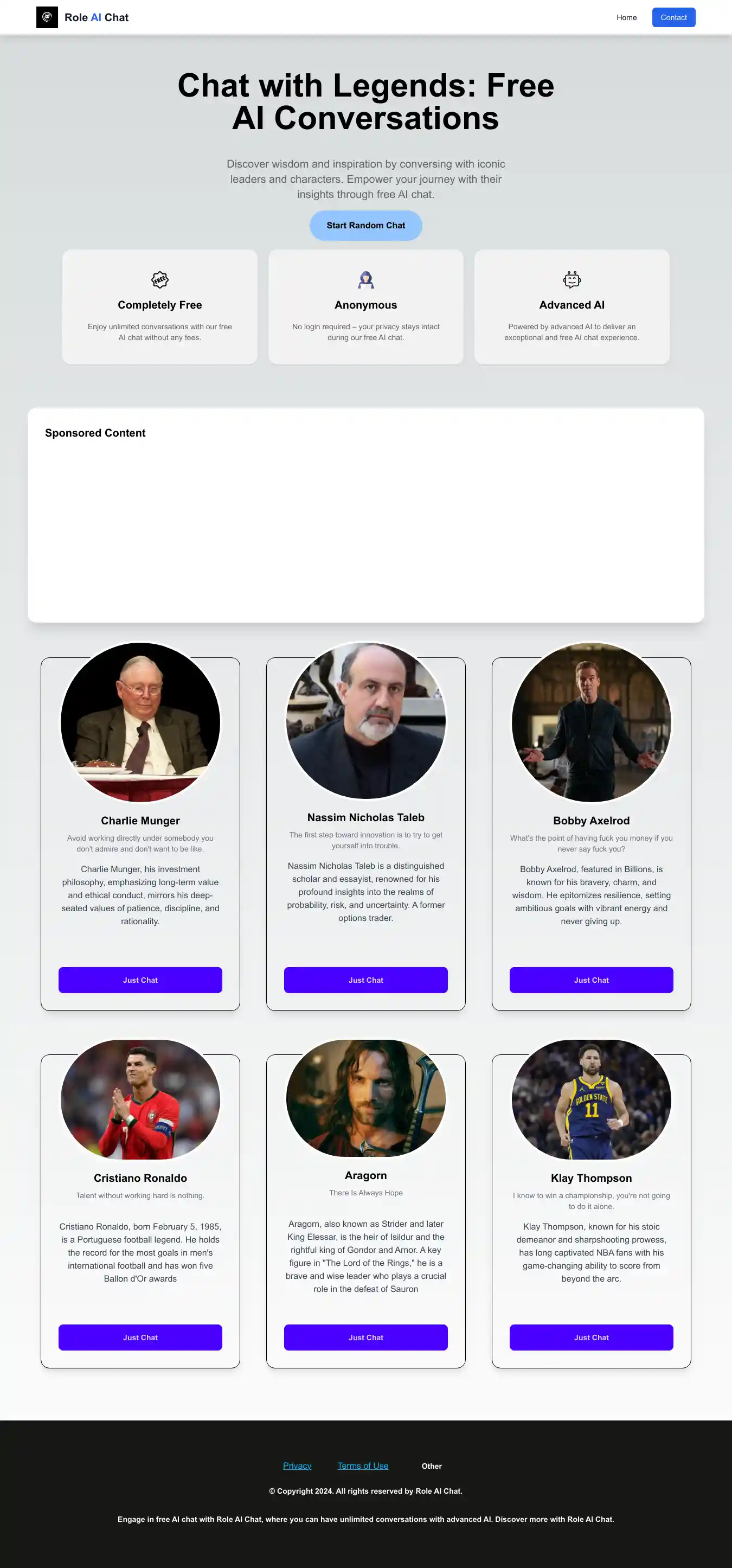Screen dimensions: 732x1568
Task: Click Klay Thompson's profile photo
Action: [x=592, y=1099]
